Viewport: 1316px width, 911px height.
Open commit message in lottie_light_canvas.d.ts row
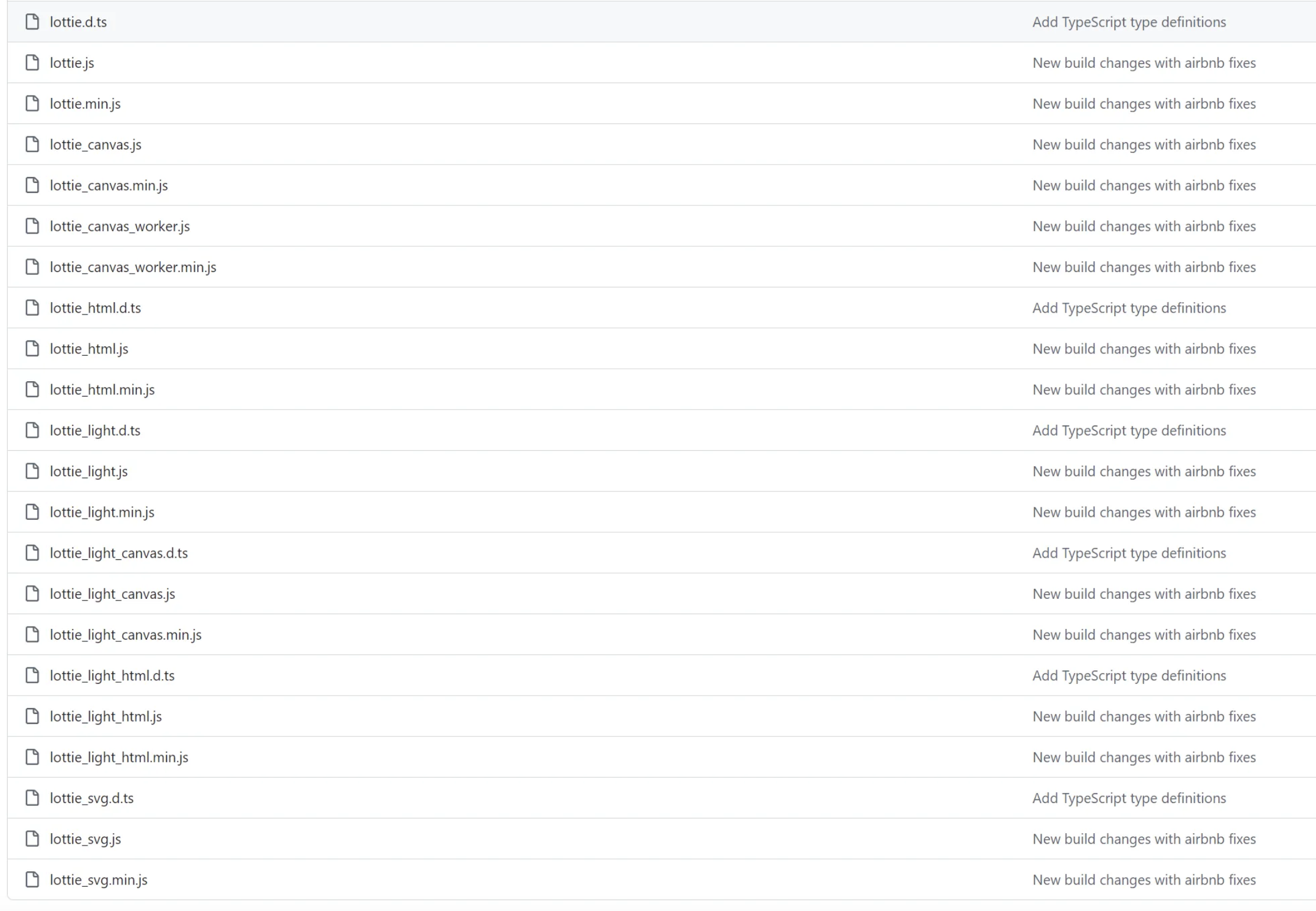coord(1129,553)
